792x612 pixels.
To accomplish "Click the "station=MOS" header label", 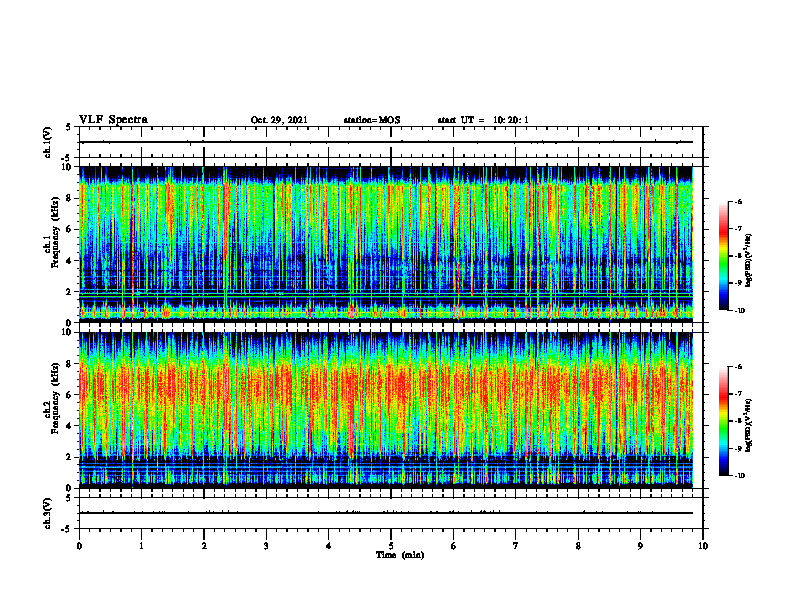I will (x=372, y=120).
